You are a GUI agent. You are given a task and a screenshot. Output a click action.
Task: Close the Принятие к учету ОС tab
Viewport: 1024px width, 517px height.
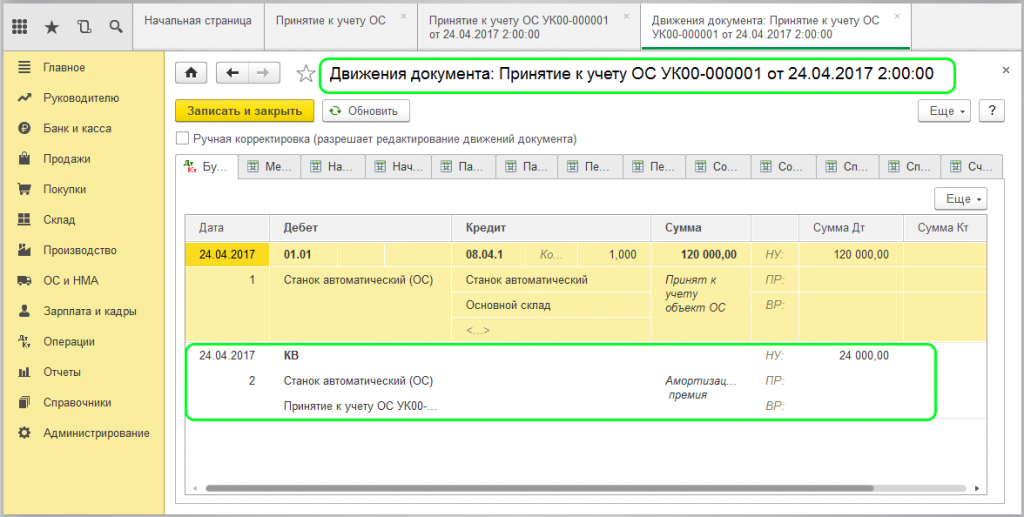click(x=403, y=17)
